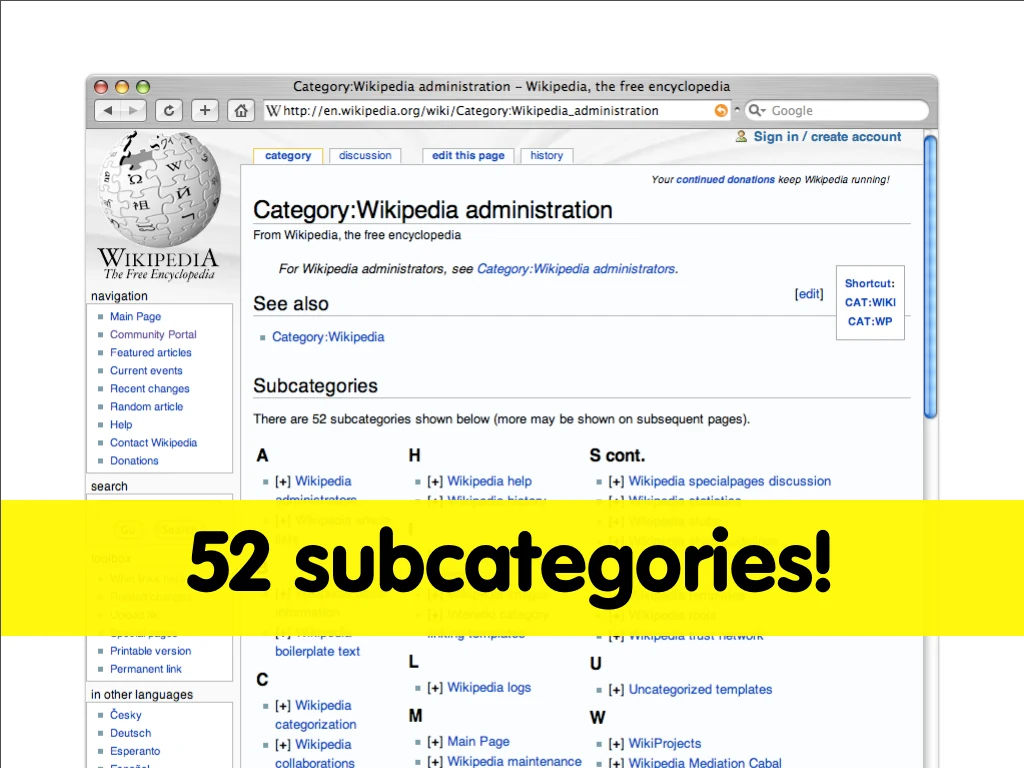Expand Wikipedia logs subcategory [+]
Screen dimensions: 1024x768
click(435, 688)
